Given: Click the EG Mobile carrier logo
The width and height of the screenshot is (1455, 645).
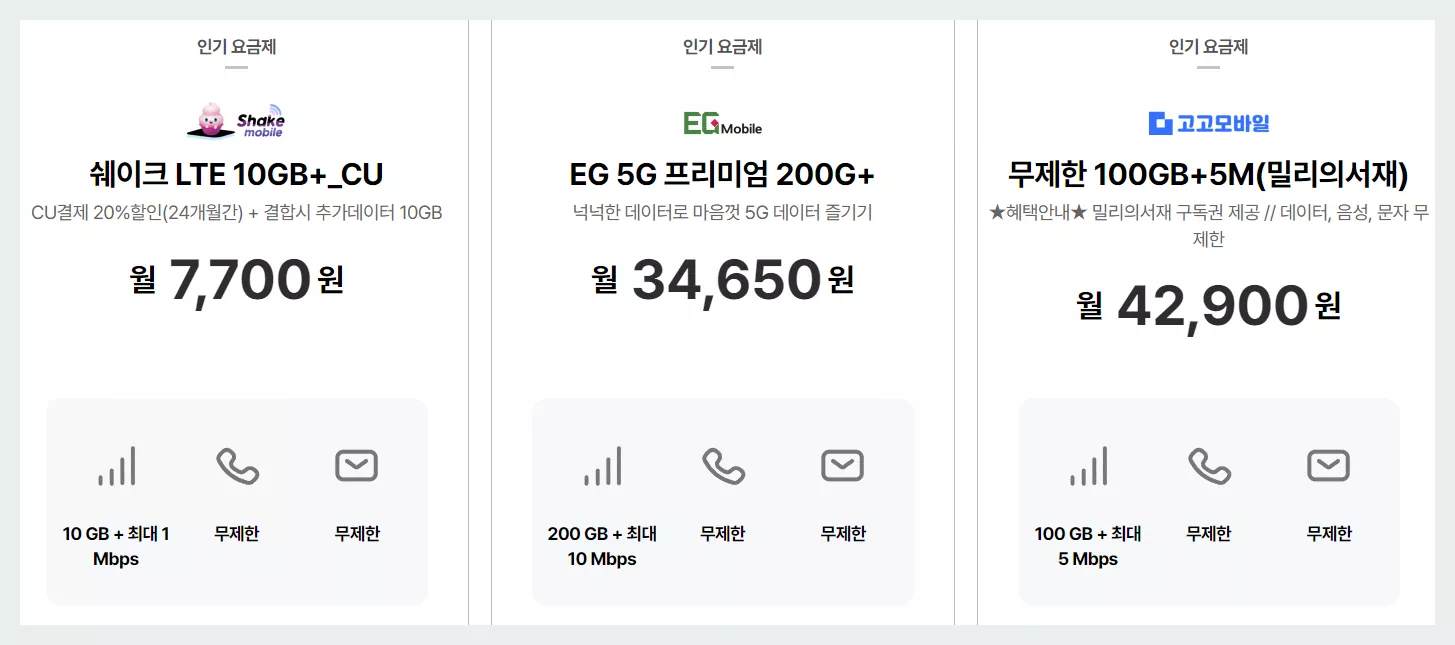Looking at the screenshot, I should 723,124.
